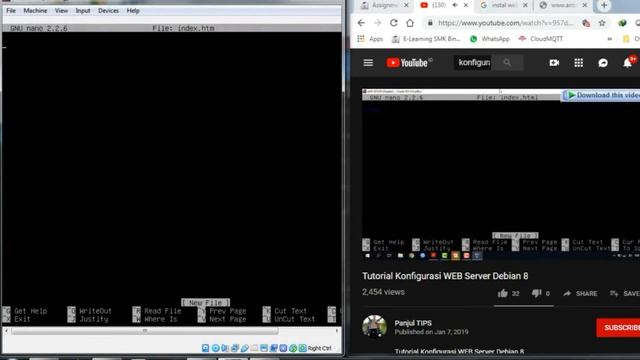Click the left arrow of VirtualBox horizontal scrollbar
Viewport: 640px width, 360px height.
[6, 331]
